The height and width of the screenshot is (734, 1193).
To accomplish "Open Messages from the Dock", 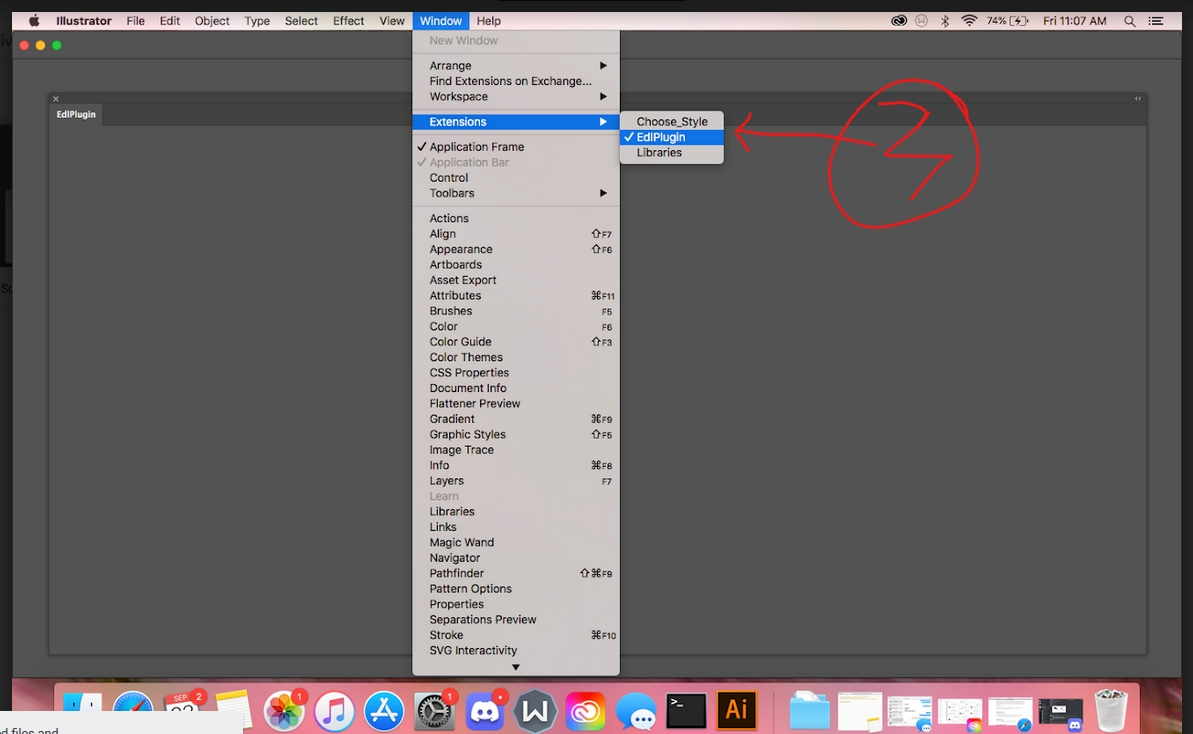I will pyautogui.click(x=636, y=710).
